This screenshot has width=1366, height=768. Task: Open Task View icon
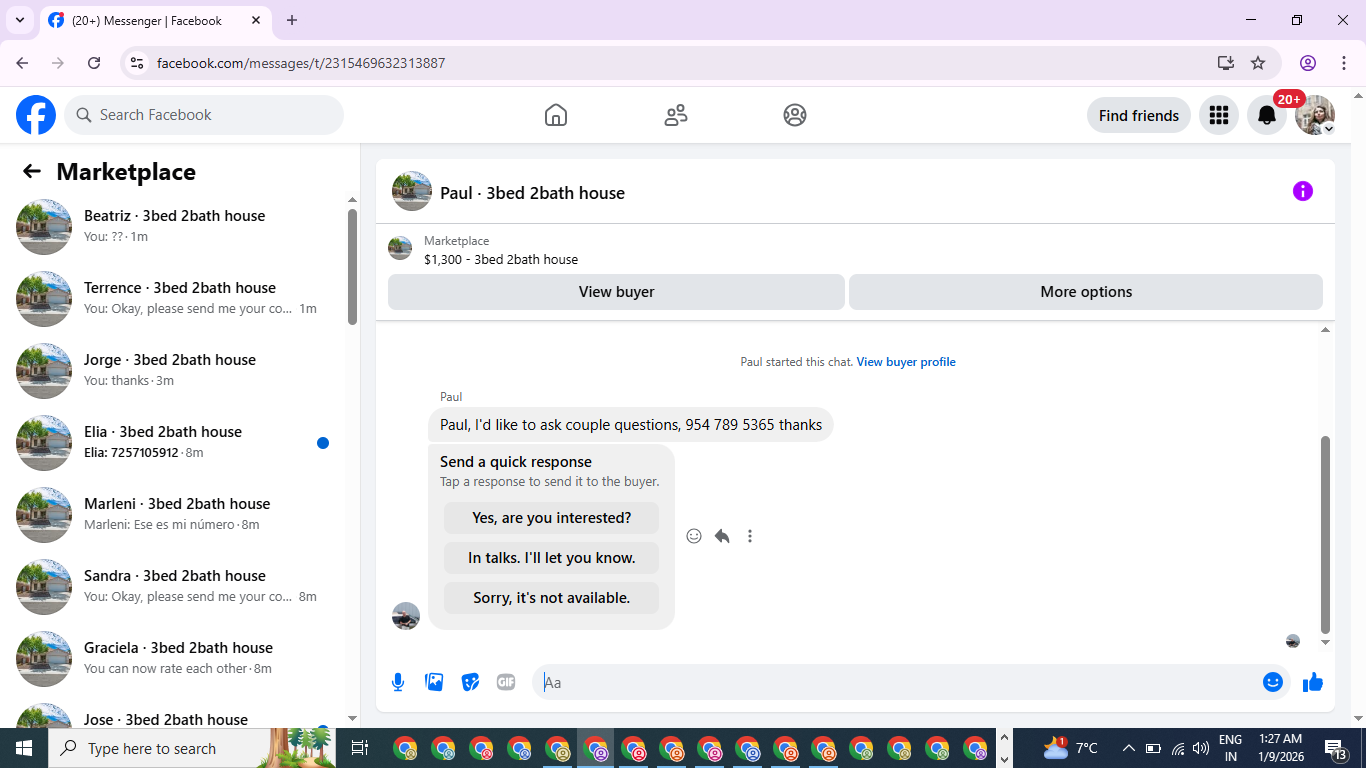coord(360,748)
